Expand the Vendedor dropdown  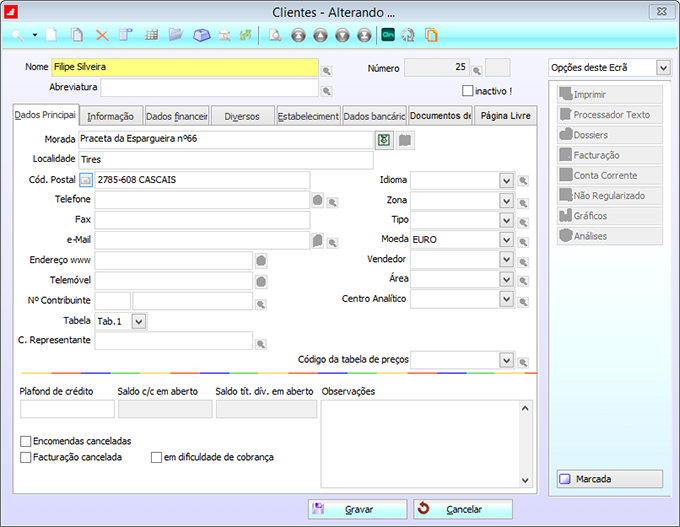507,259
